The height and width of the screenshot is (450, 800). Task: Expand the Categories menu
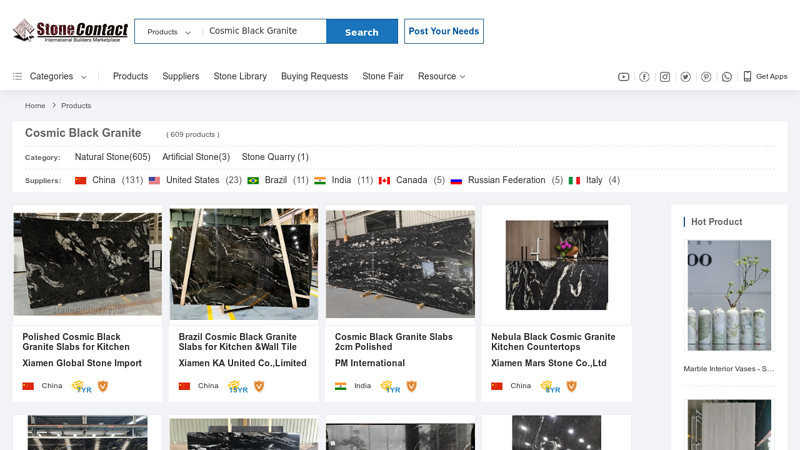[50, 76]
